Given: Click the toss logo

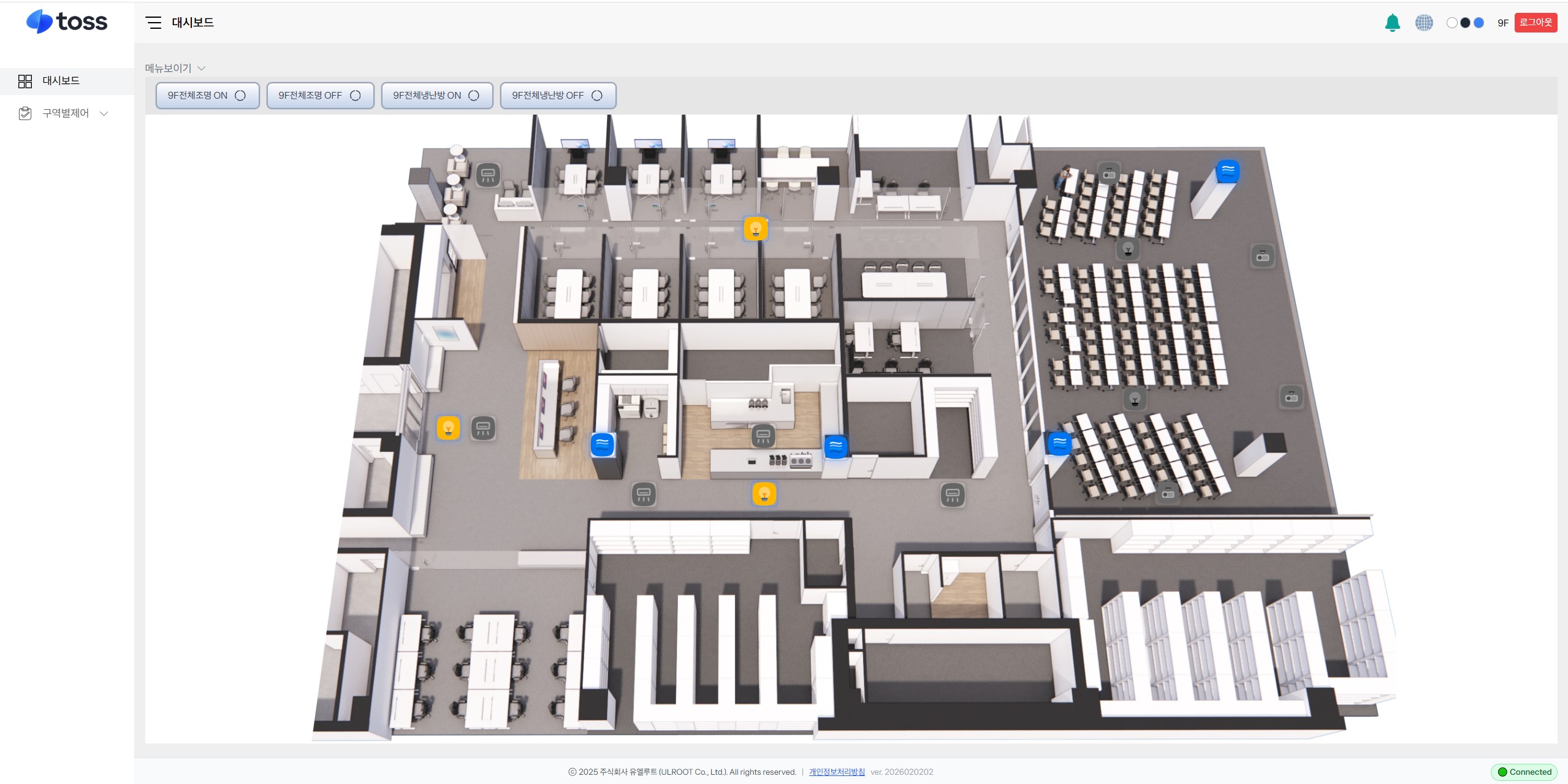Looking at the screenshot, I should point(67,21).
